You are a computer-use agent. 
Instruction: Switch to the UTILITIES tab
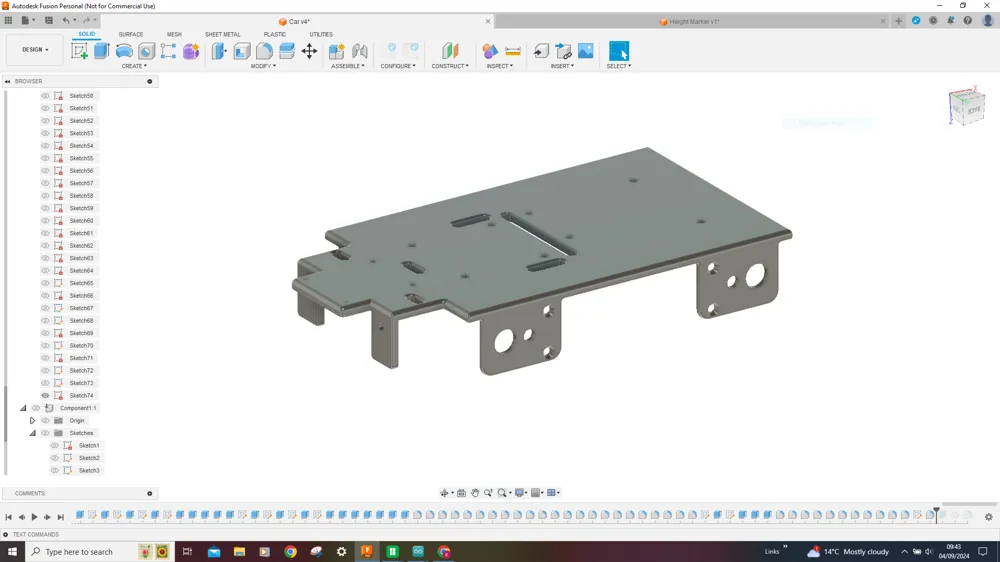point(321,34)
